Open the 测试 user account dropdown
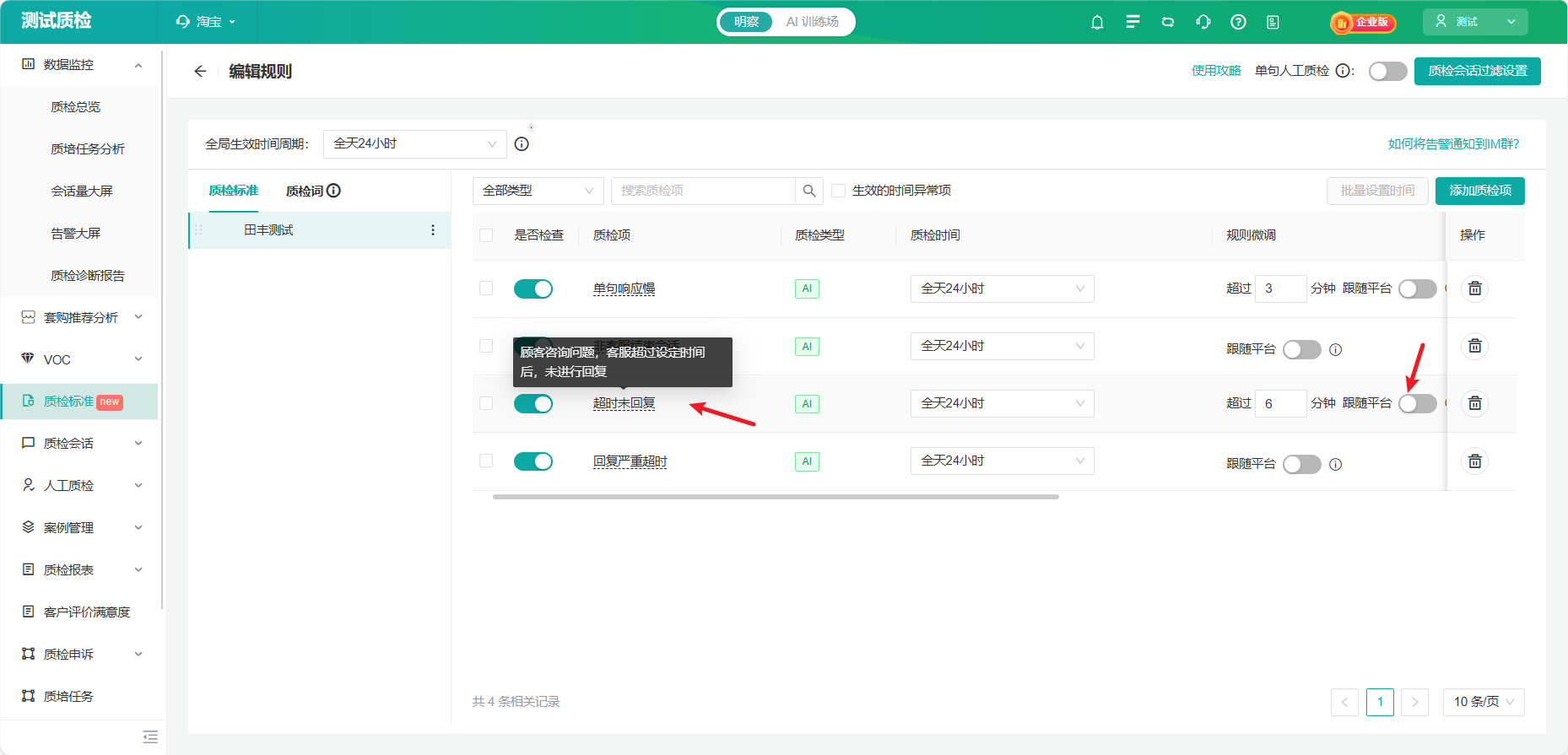This screenshot has height=755, width=1568. [1475, 22]
